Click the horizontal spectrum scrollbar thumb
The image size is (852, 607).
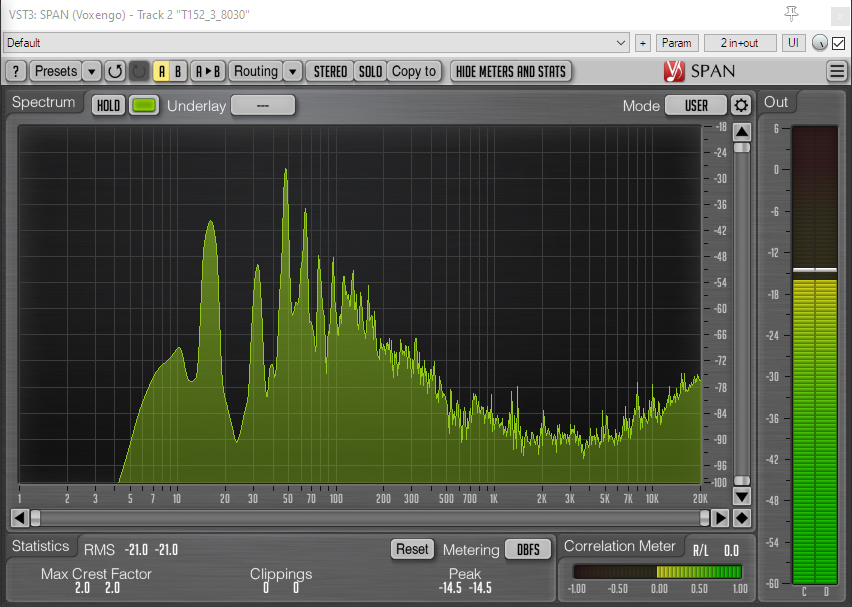coord(36,517)
